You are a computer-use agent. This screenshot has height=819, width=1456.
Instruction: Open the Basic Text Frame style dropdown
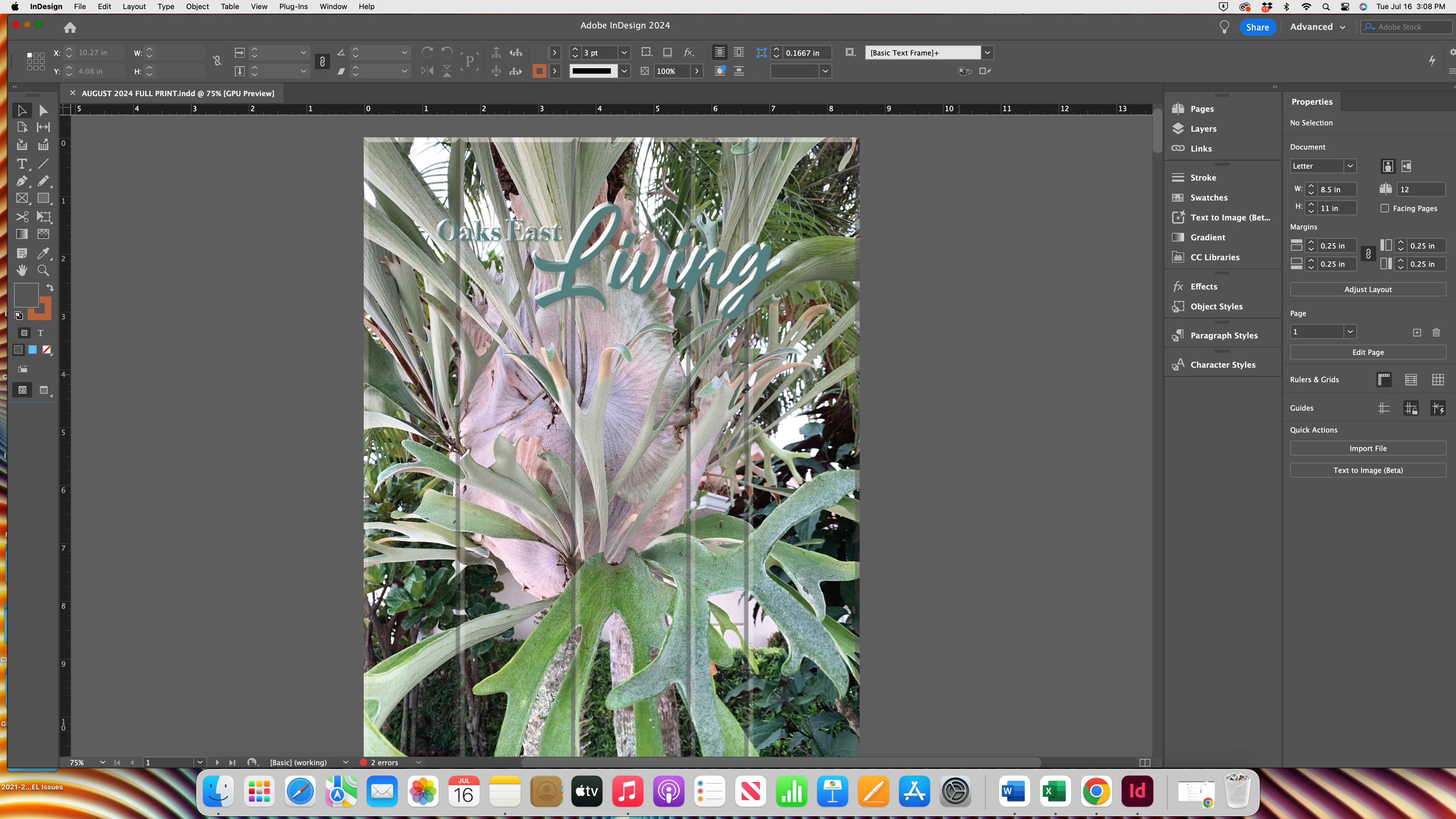coord(987,53)
